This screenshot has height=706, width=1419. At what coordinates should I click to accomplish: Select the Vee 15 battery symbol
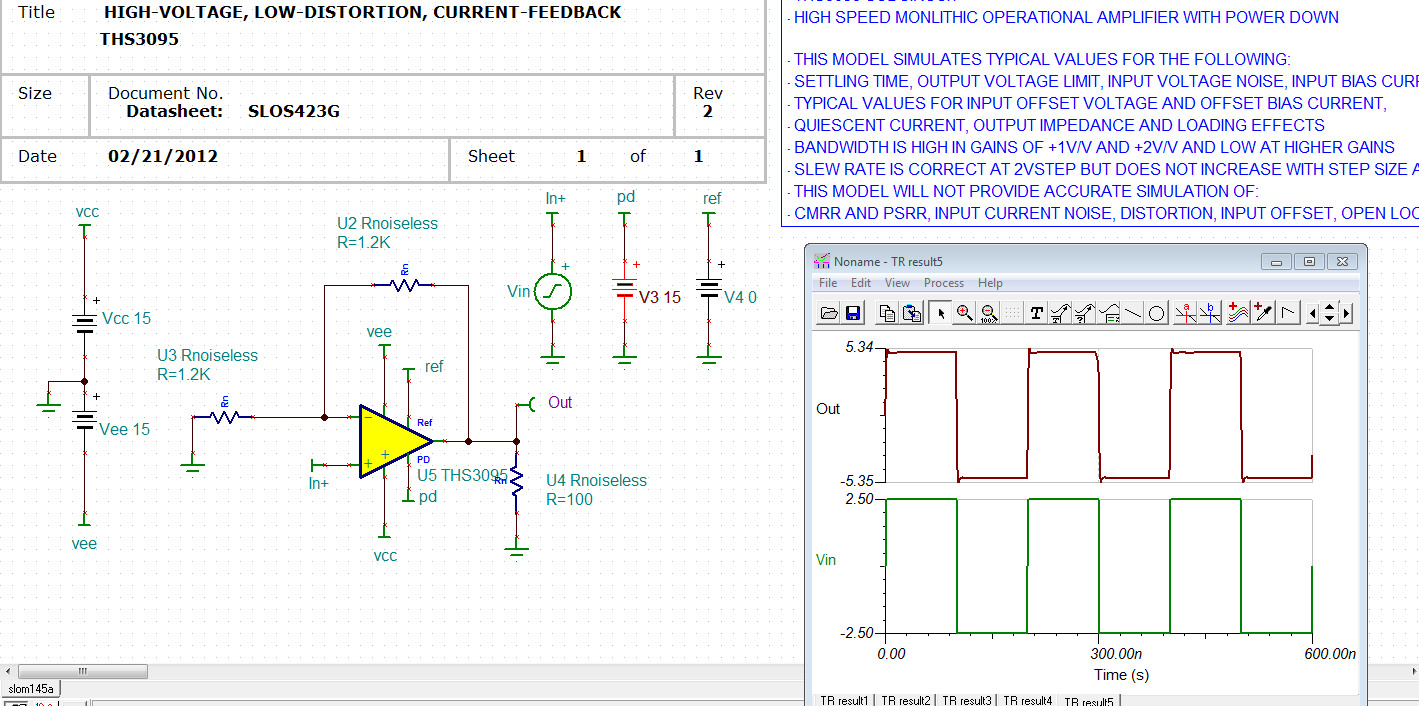tap(83, 420)
